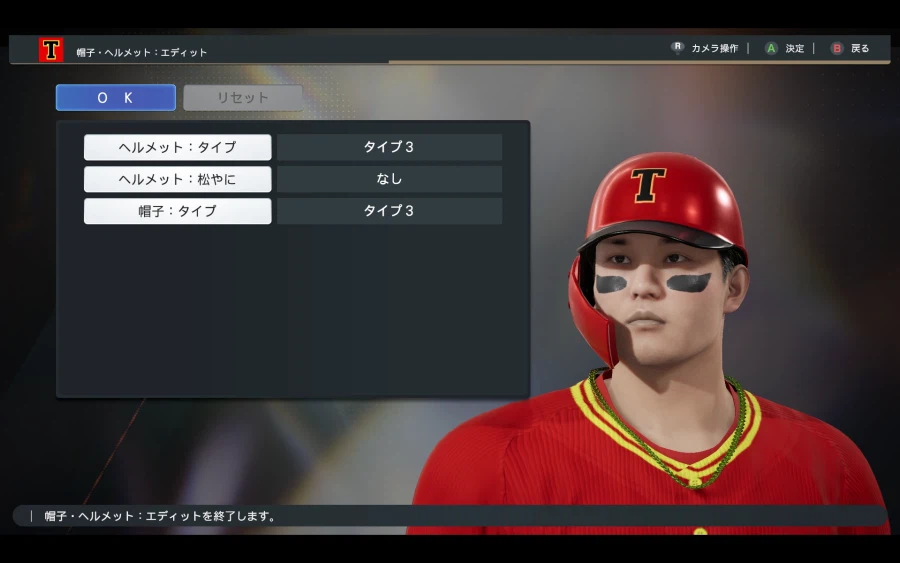Image resolution: width=900 pixels, height=563 pixels.
Task: Click the カメラ操作 label
Action: 715,49
